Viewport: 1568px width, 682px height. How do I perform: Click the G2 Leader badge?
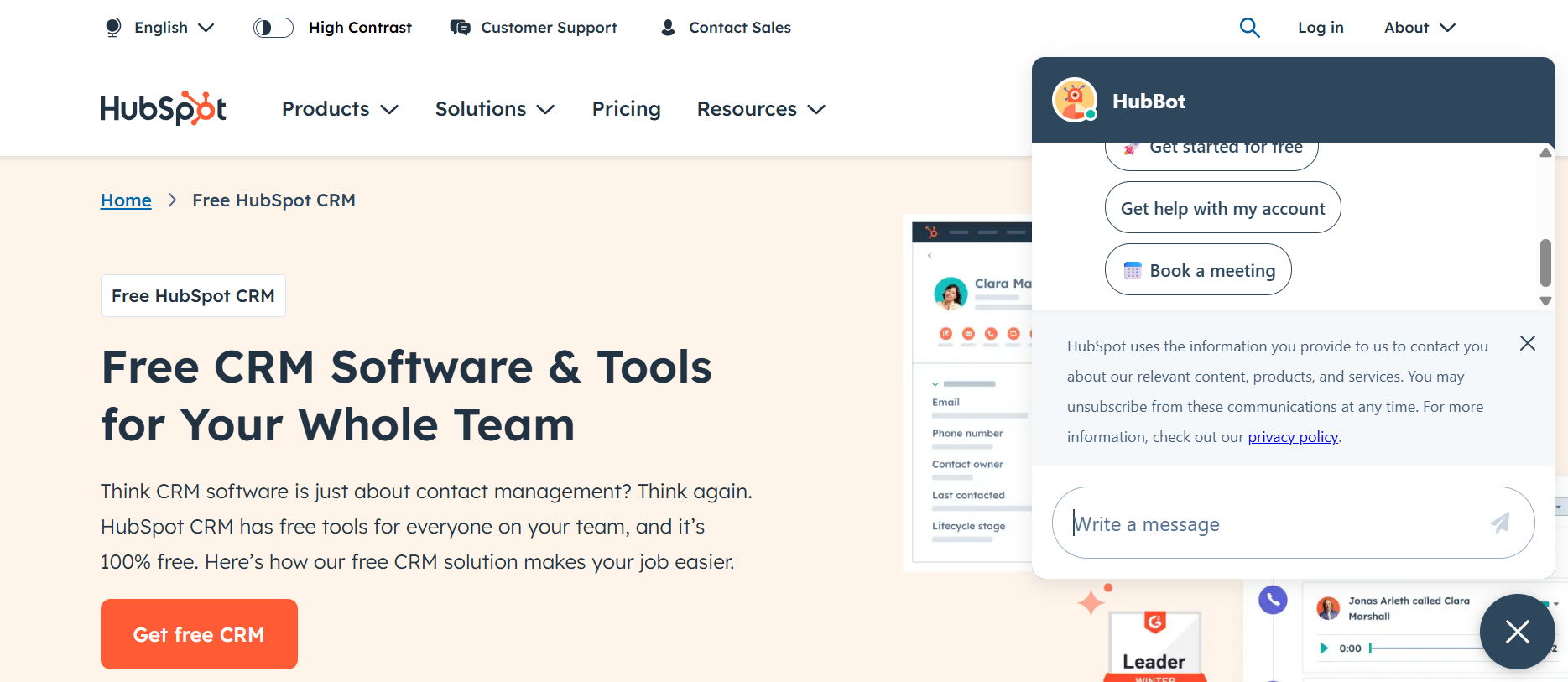(x=1154, y=646)
